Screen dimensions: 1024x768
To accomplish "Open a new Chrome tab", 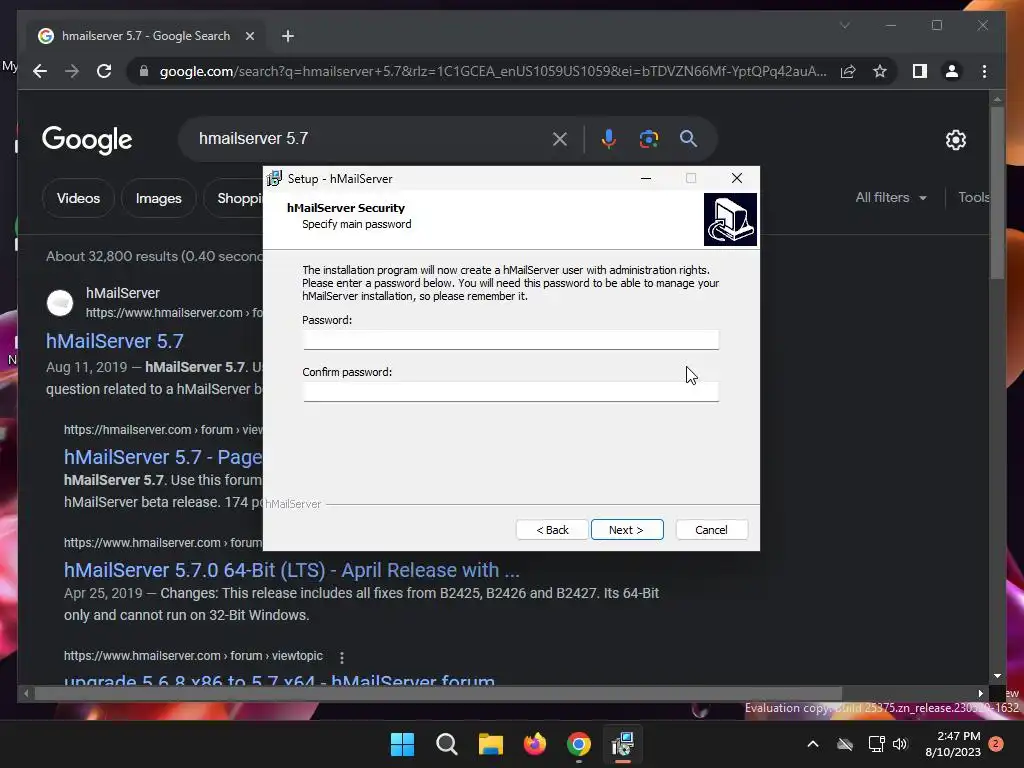I will (x=287, y=36).
